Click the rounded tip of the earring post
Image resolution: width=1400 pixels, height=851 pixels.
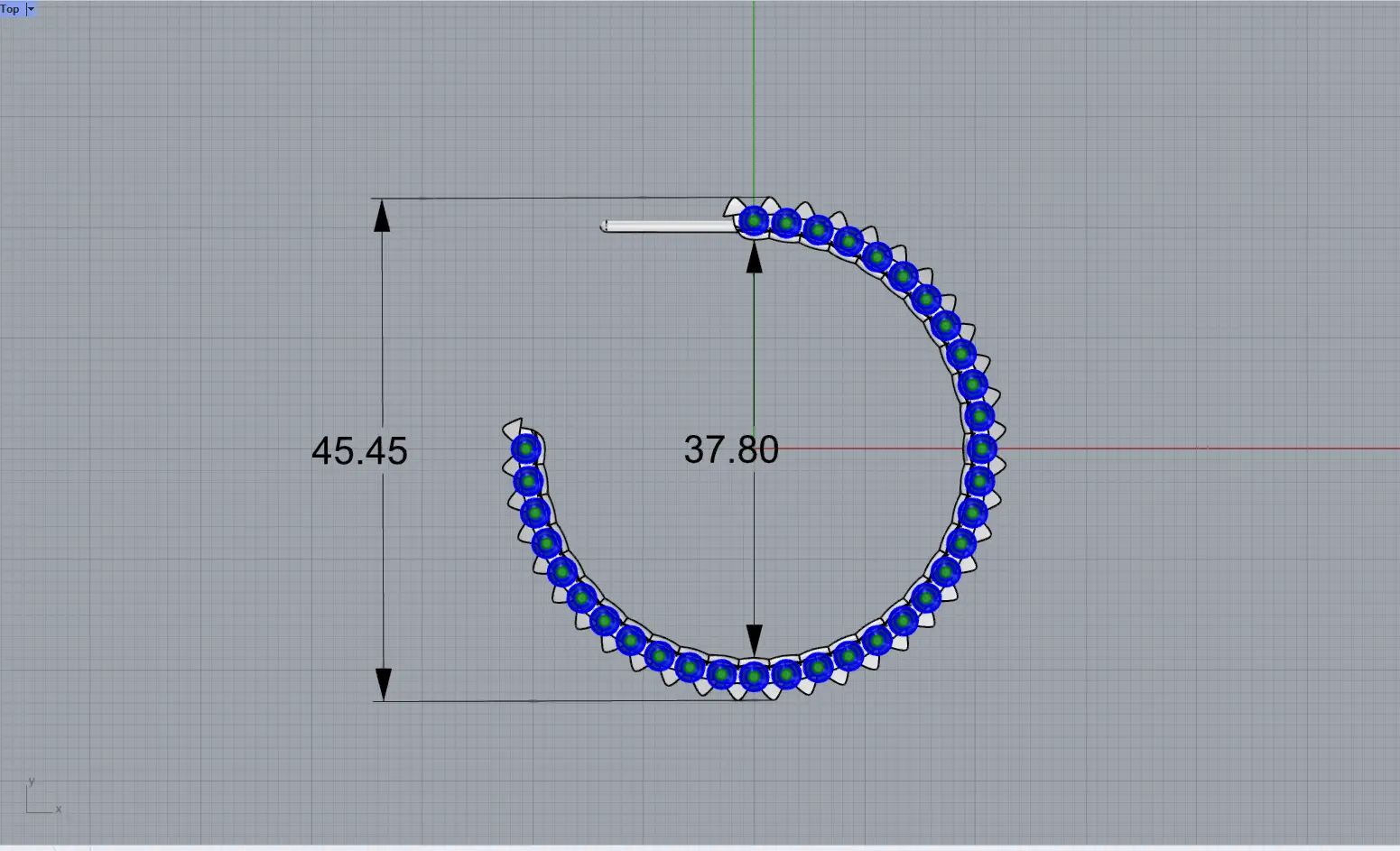pyautogui.click(x=604, y=227)
